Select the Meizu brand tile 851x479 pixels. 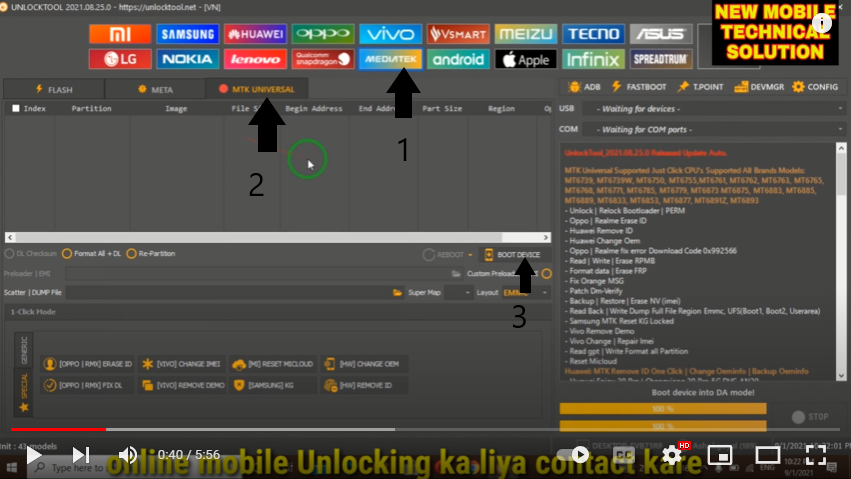(x=525, y=34)
